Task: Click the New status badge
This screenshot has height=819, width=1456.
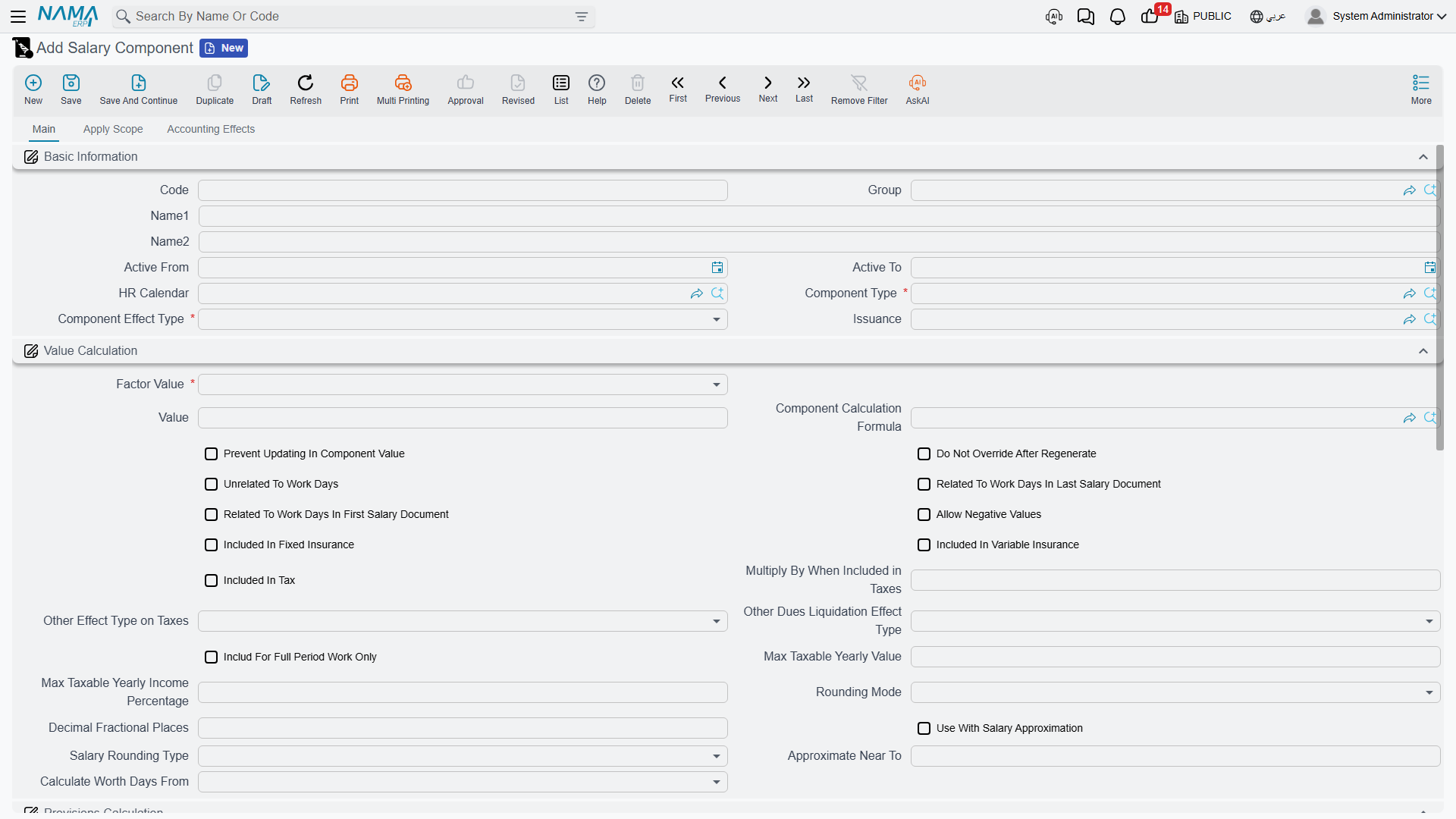Action: (224, 49)
